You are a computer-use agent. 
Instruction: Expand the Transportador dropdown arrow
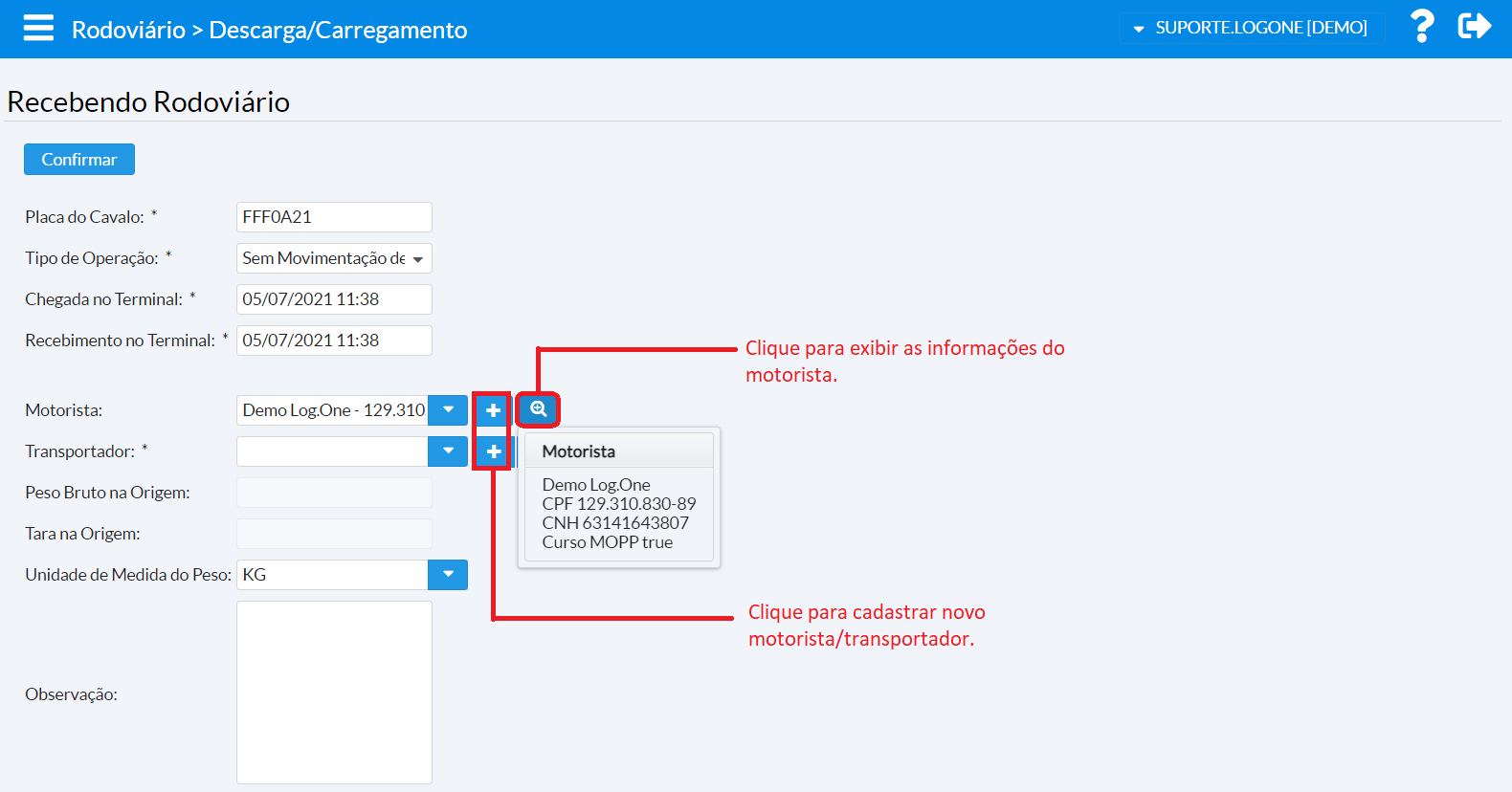tap(448, 451)
